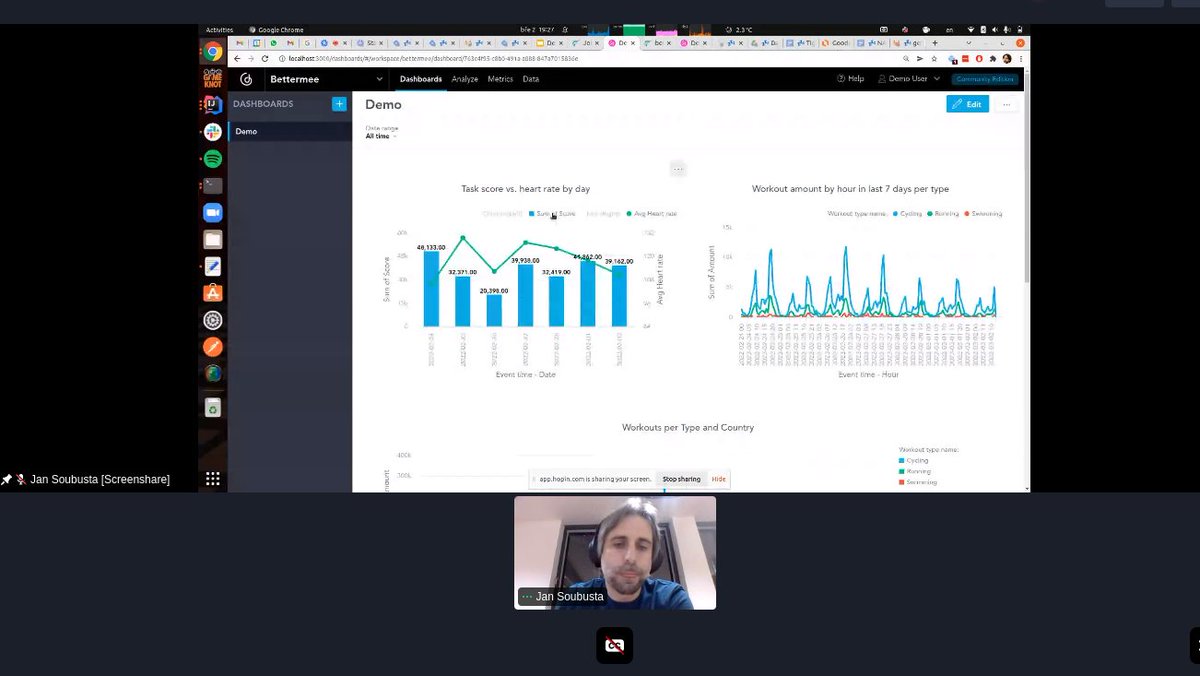
Task: Open Ubuntu Software store icon
Action: [x=212, y=293]
